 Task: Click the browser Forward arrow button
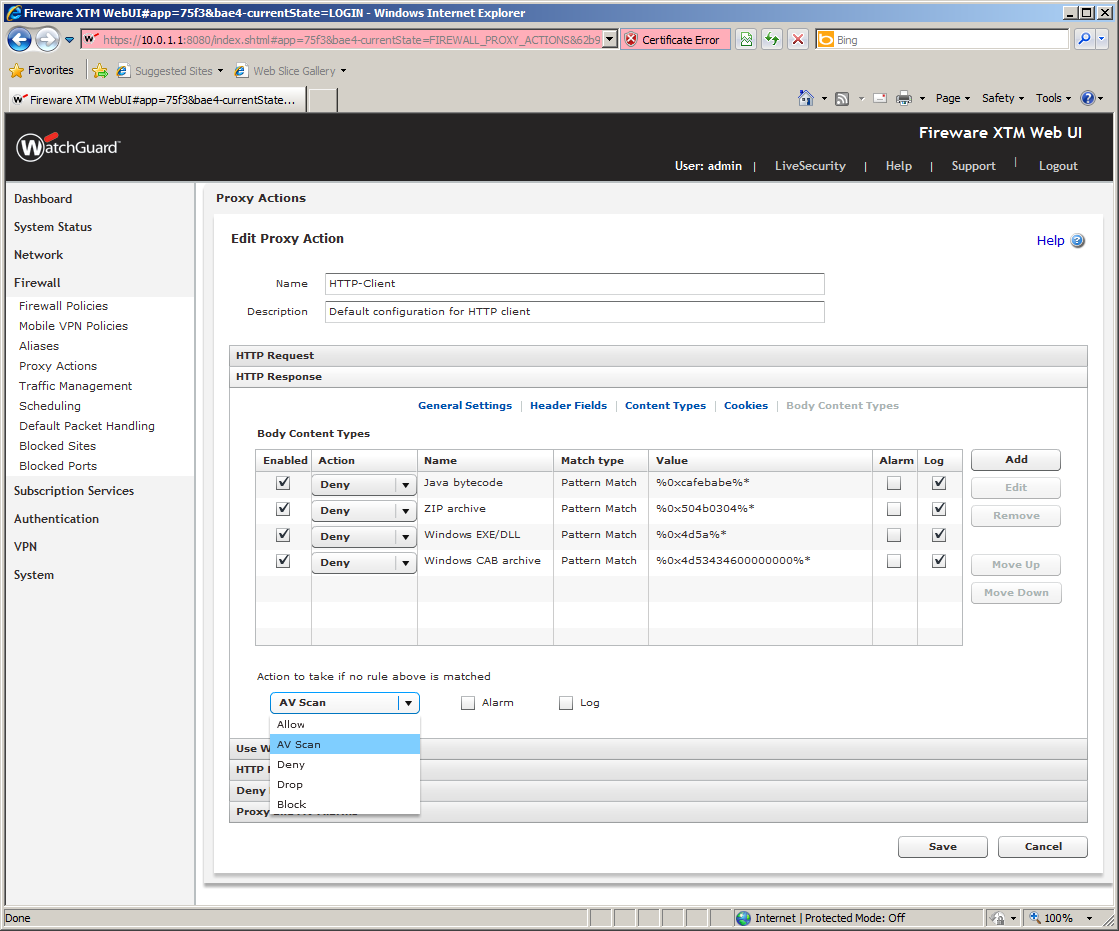point(48,40)
